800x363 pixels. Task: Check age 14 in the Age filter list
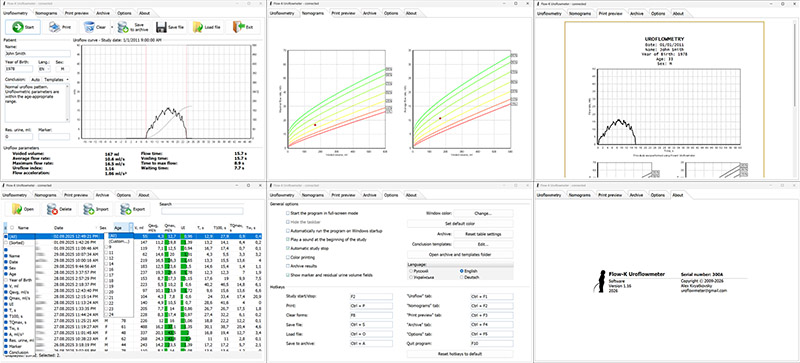tap(106, 263)
